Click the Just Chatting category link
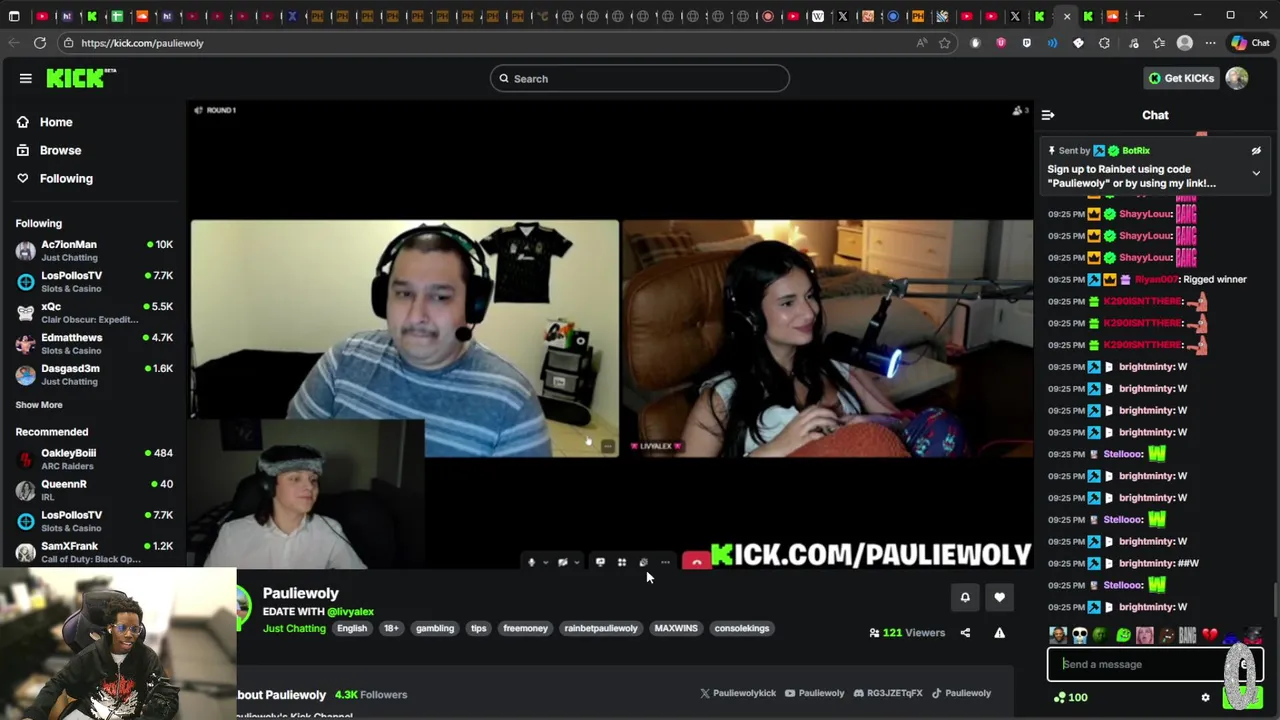Screen dimensions: 1280x720 coord(294,628)
